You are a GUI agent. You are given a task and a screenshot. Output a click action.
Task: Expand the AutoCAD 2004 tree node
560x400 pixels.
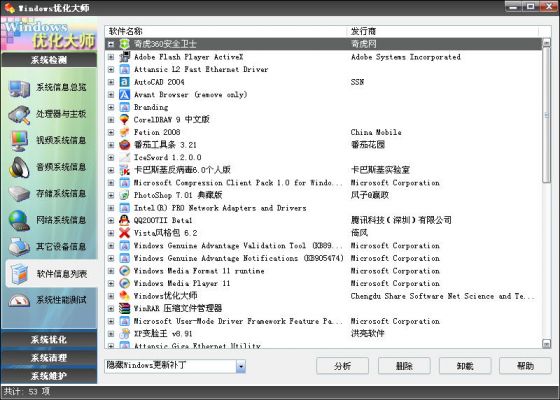(x=111, y=82)
